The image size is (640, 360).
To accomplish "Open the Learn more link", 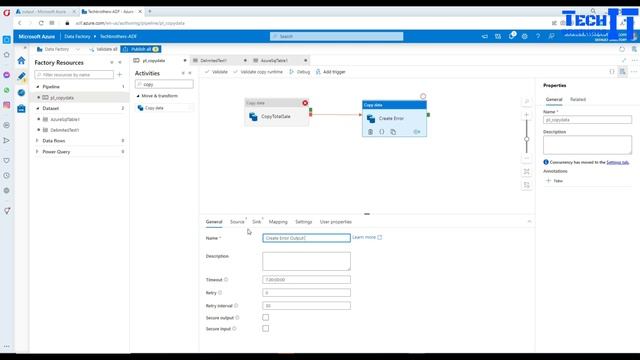I will 367,237.
